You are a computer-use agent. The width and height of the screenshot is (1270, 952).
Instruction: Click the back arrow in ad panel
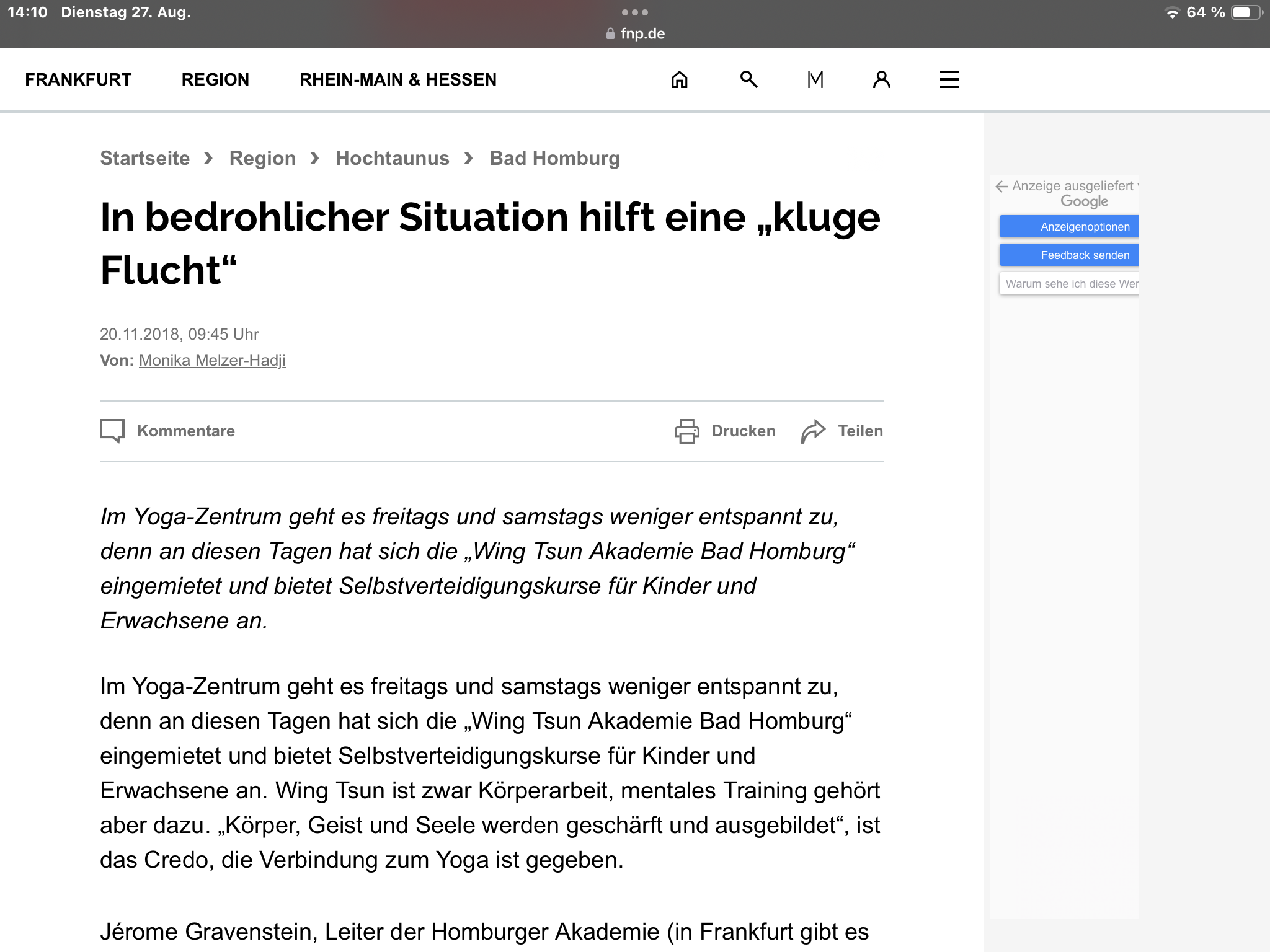point(1001,187)
